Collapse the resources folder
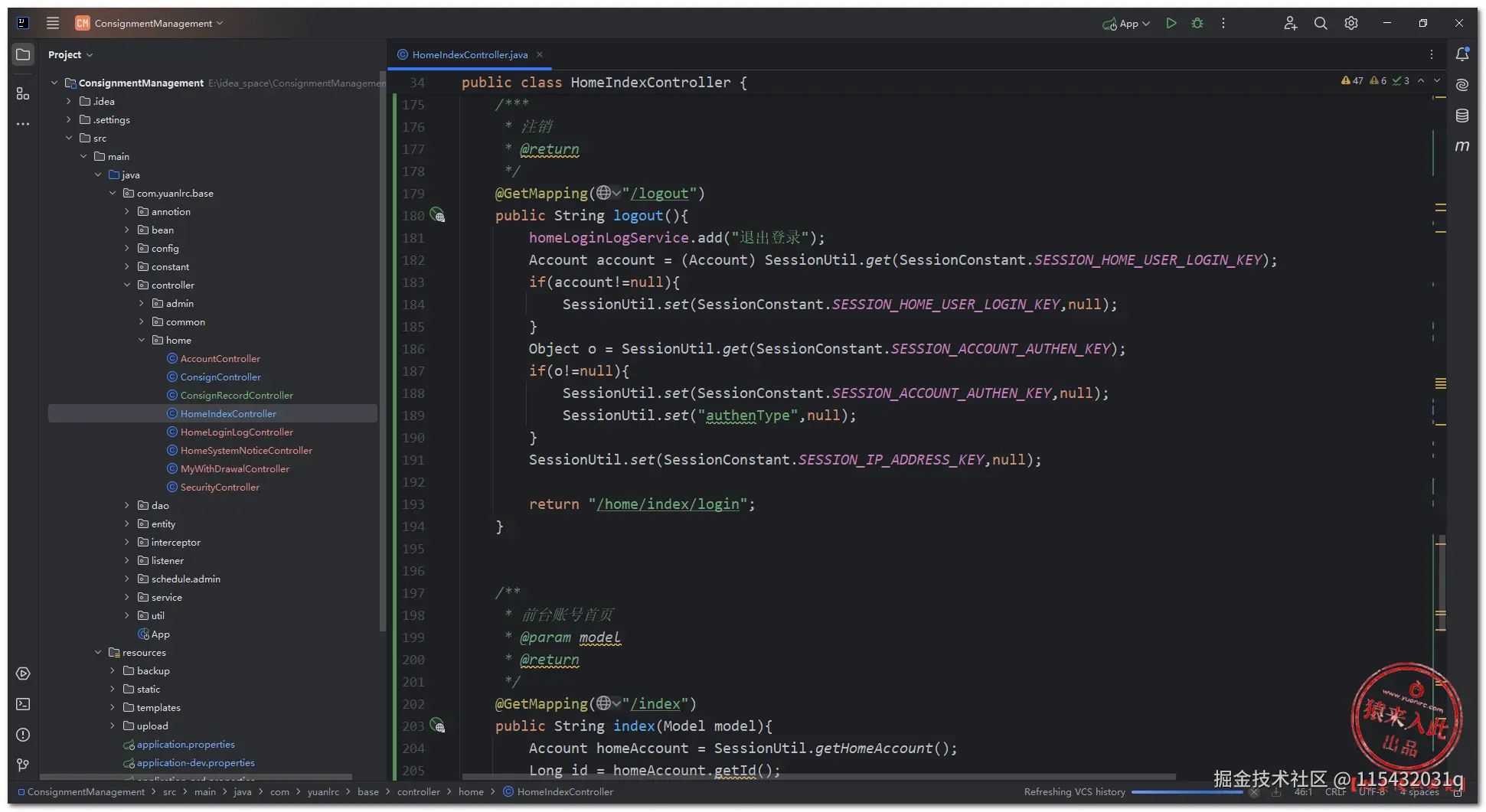This screenshot has height=812, width=1486. 98,652
